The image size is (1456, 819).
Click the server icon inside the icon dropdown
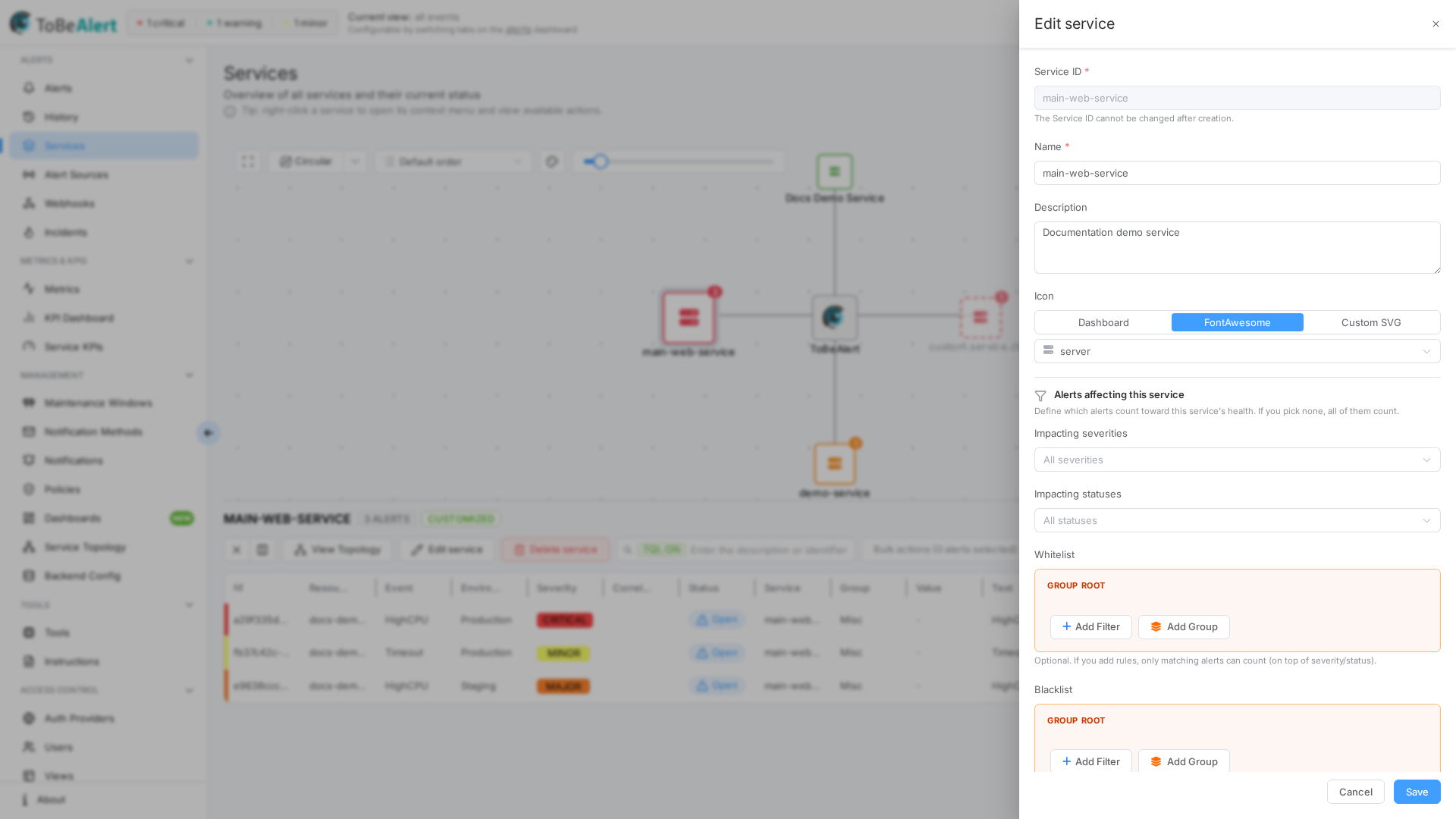[x=1048, y=350]
